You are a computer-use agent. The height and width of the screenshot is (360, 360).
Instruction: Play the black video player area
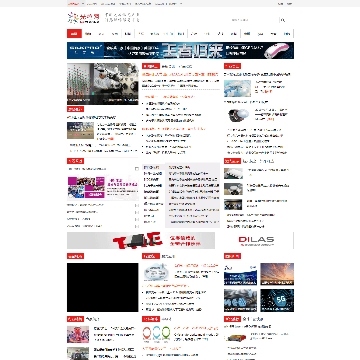coord(103,287)
